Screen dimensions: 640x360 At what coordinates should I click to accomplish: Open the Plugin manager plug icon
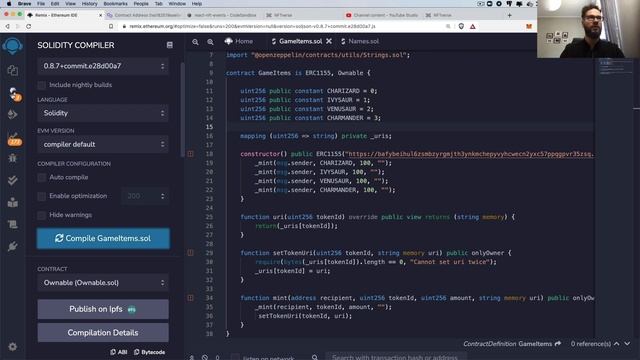[x=13, y=246]
